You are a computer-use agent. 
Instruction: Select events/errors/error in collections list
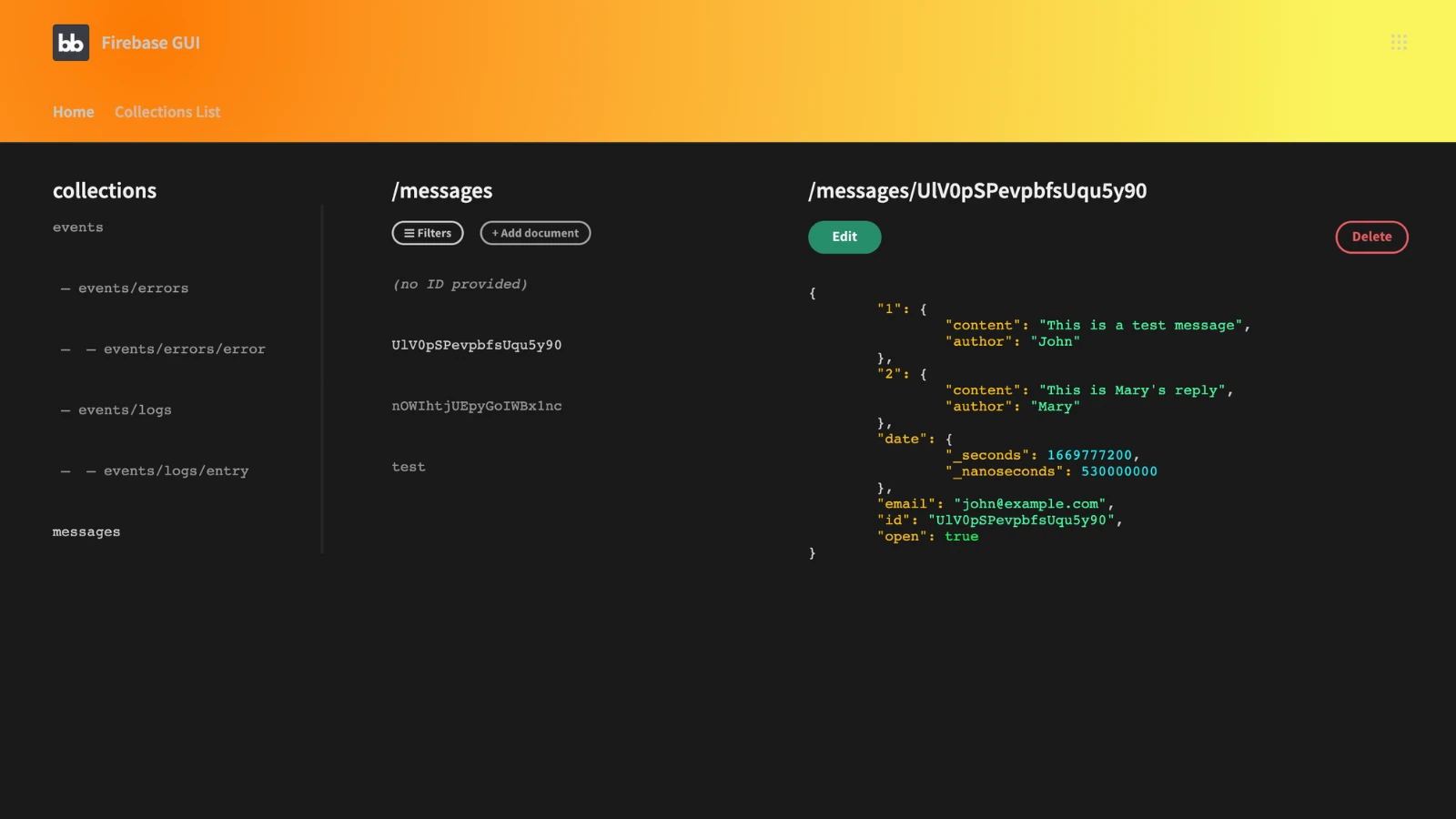[185, 349]
